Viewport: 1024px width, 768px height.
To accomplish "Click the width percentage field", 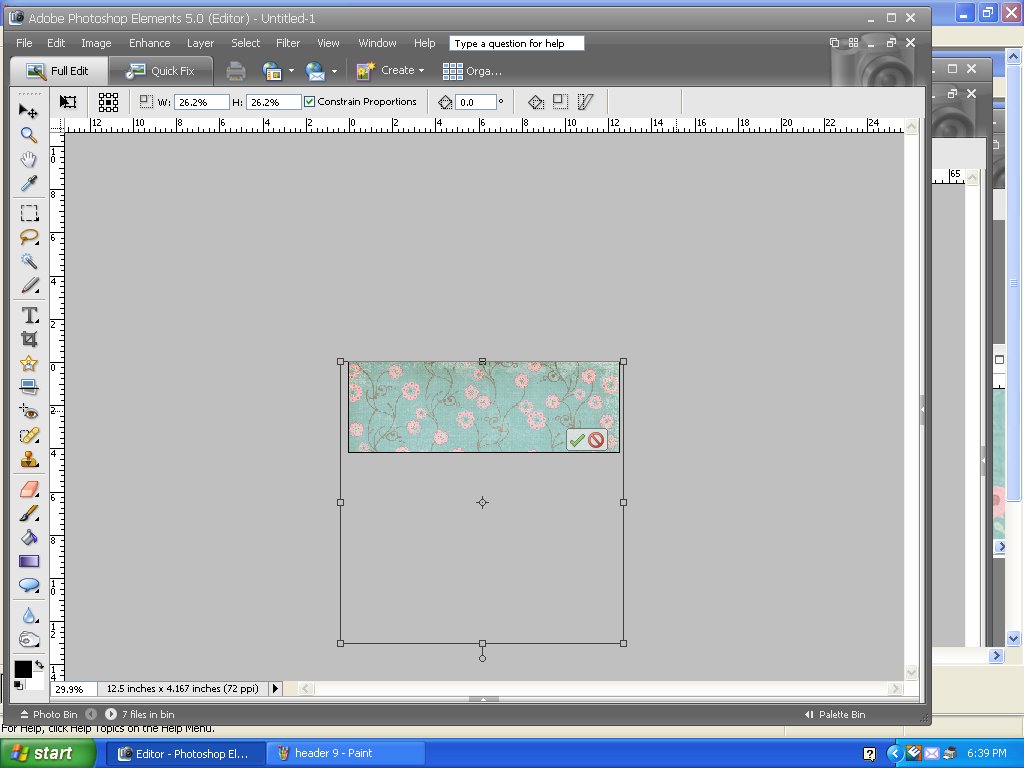I will [202, 102].
